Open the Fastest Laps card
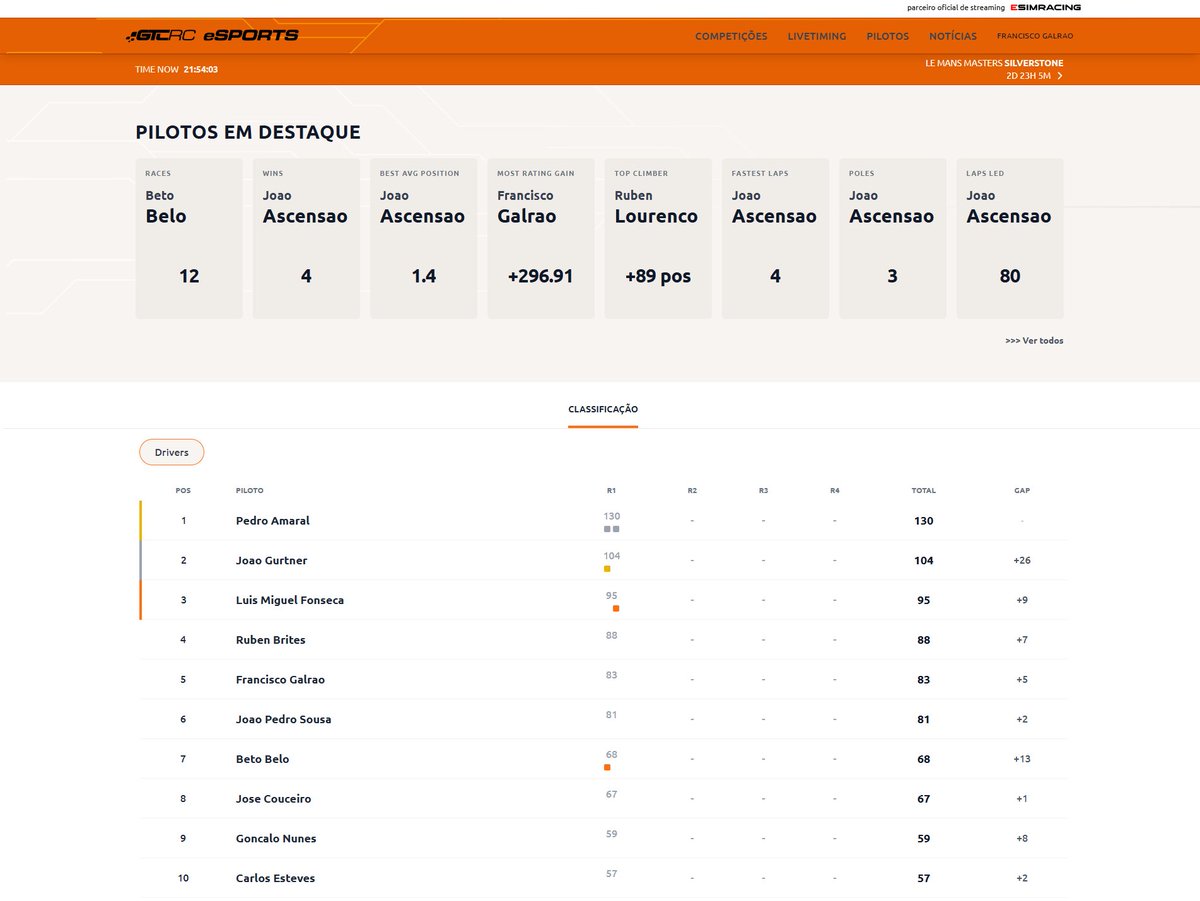1200x901 pixels. tap(775, 238)
